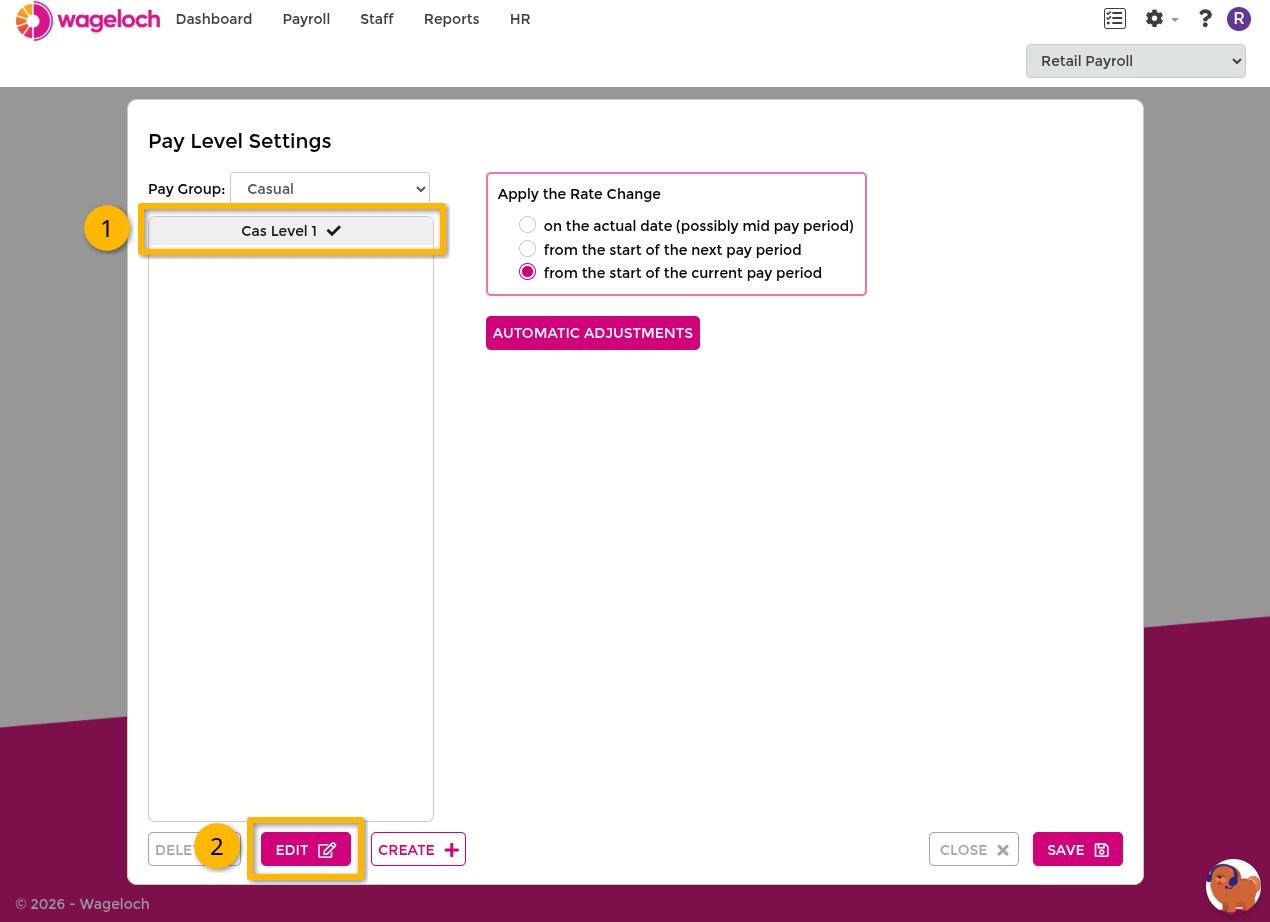Viewport: 1270px width, 922px height.
Task: Open the help question mark icon
Action: (x=1205, y=19)
